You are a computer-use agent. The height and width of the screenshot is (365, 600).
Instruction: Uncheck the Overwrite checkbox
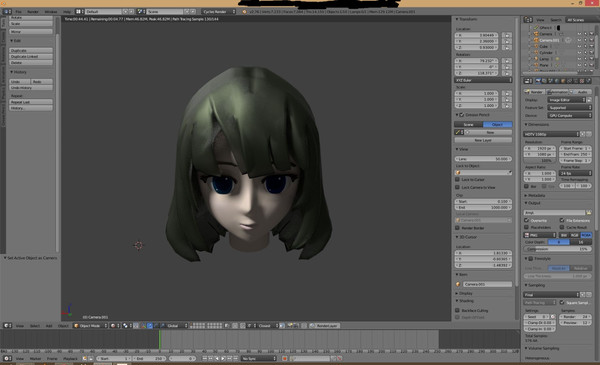point(527,220)
